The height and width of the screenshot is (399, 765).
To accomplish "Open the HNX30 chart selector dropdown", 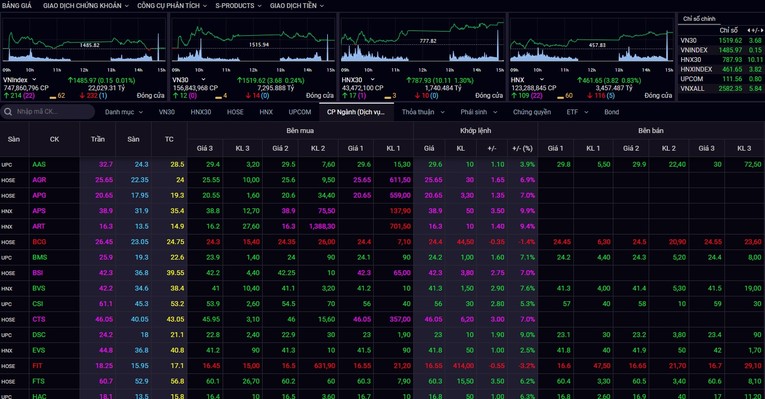I will coord(372,80).
